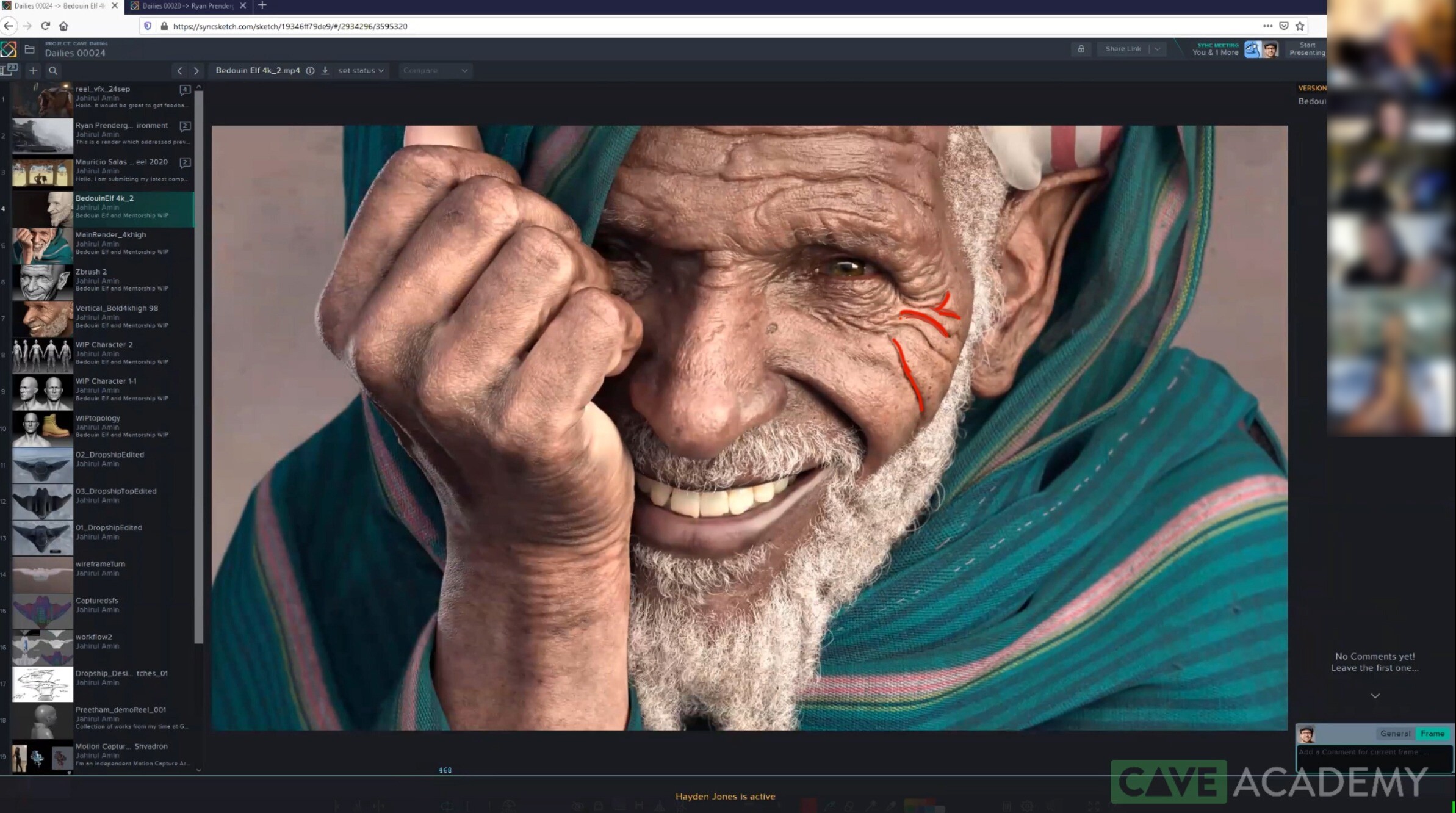Click the browser back arrow
The width and height of the screenshot is (1456, 813).
pos(9,26)
